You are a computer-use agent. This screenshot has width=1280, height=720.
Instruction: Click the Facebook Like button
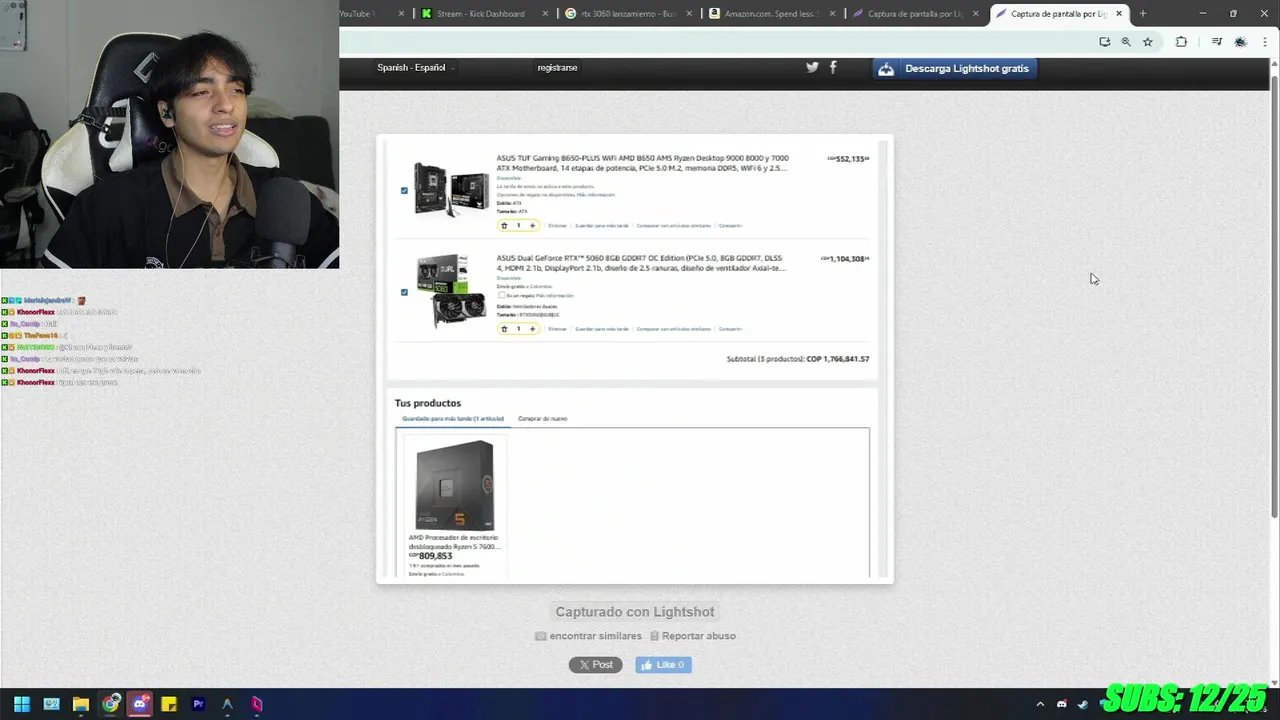[663, 665]
